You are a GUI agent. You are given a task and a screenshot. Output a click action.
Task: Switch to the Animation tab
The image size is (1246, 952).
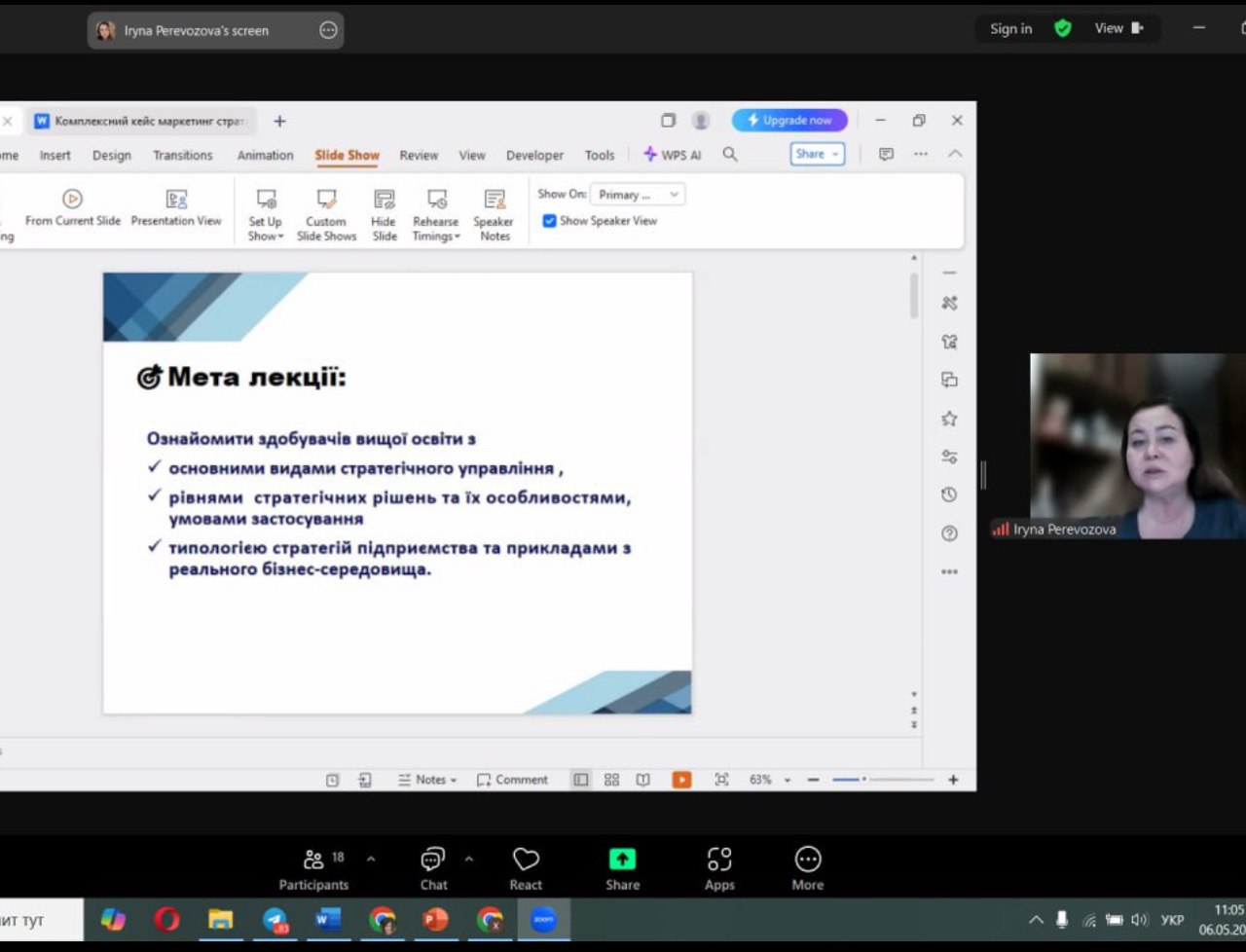tap(265, 156)
